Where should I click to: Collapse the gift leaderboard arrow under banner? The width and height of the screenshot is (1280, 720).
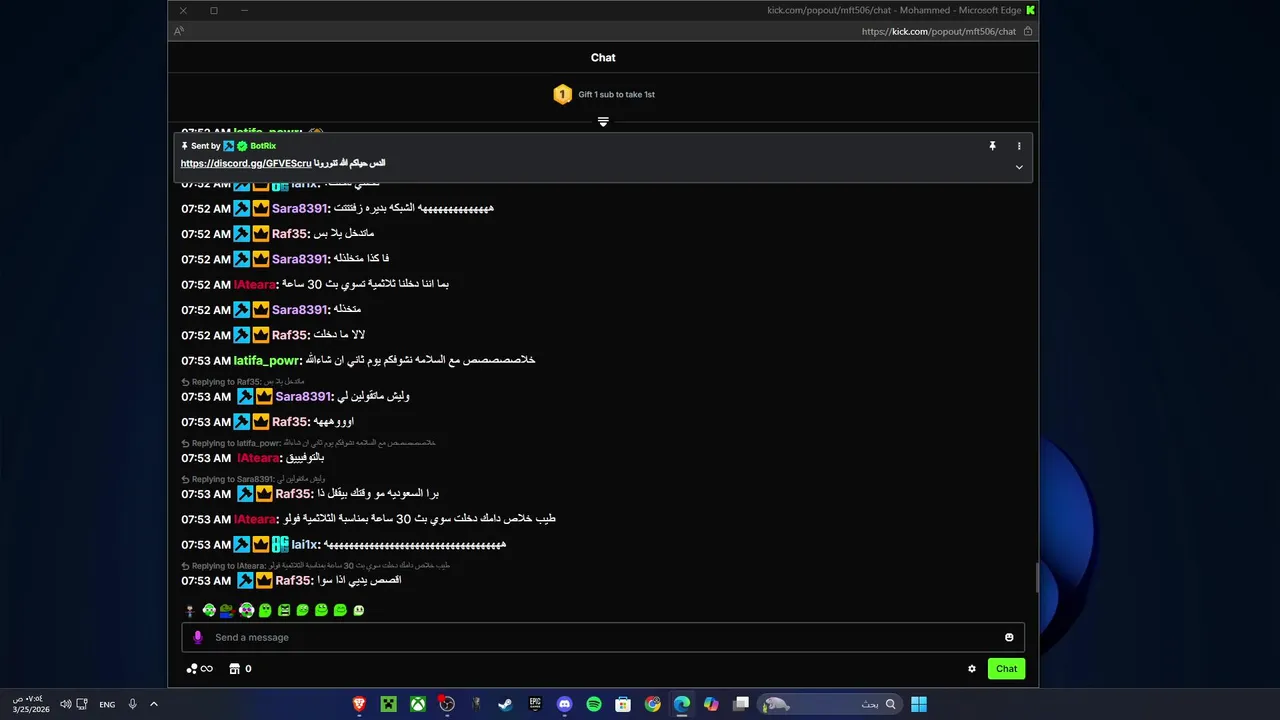603,121
